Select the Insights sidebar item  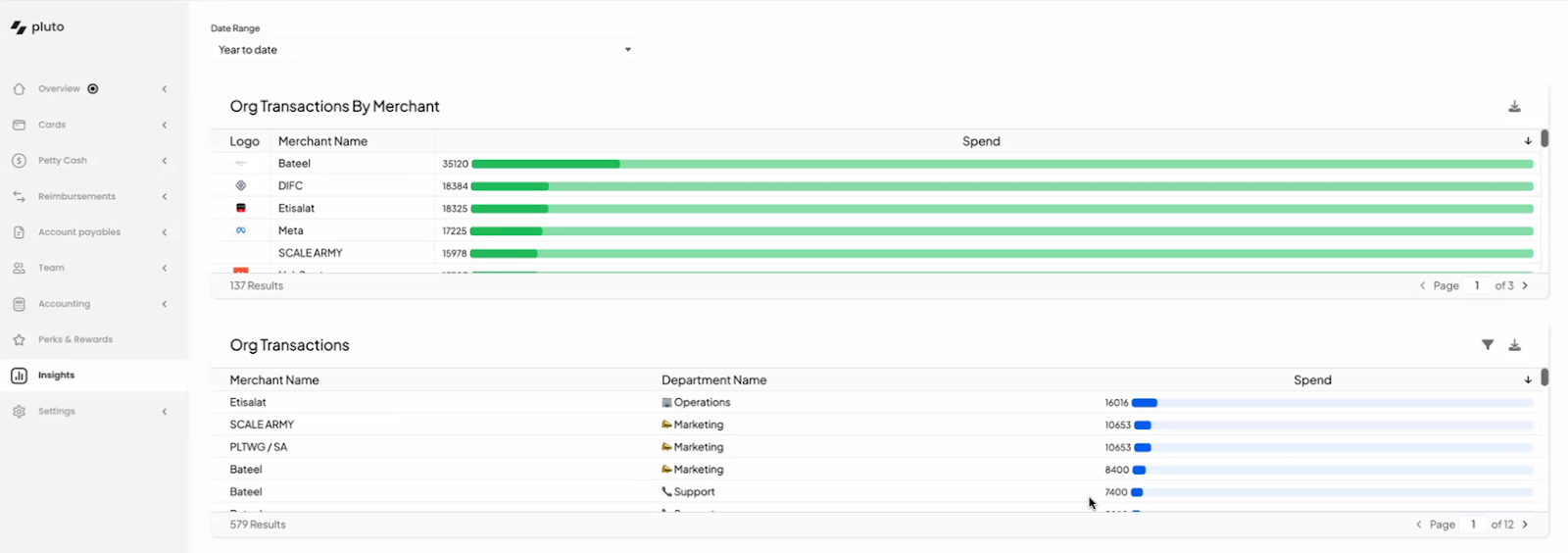93,376
